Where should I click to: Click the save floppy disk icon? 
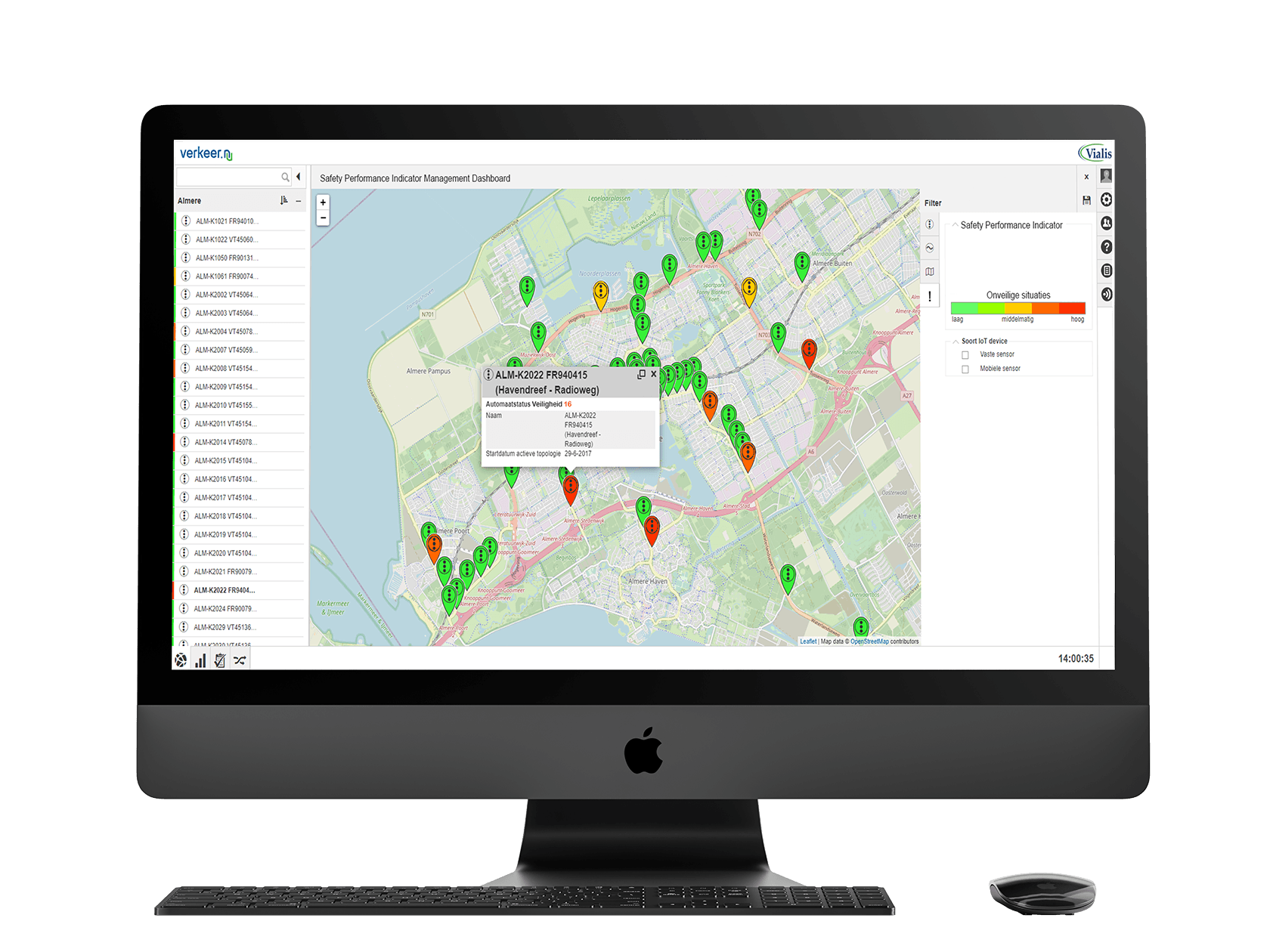[1086, 200]
